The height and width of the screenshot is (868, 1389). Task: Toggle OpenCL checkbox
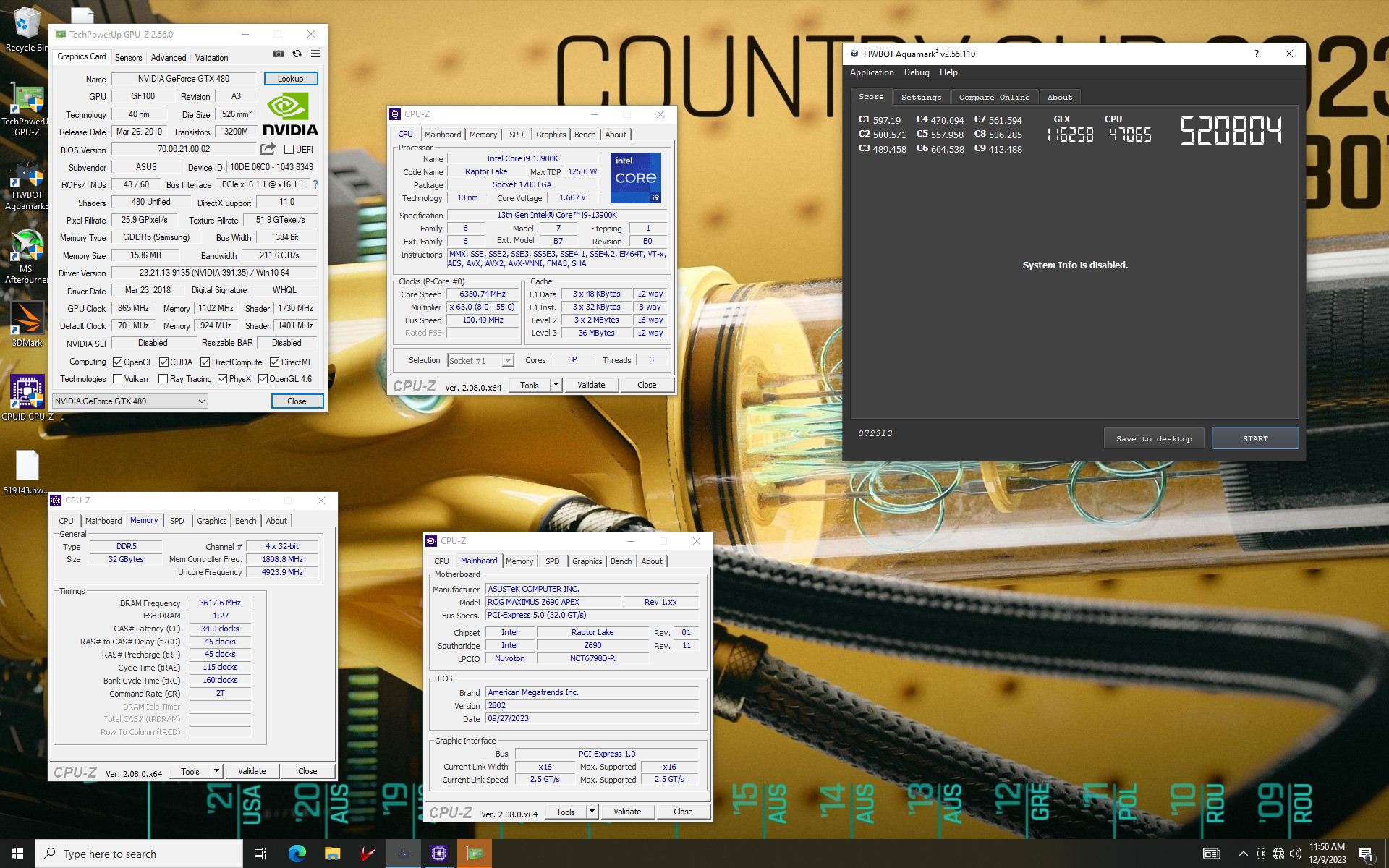click(x=117, y=362)
